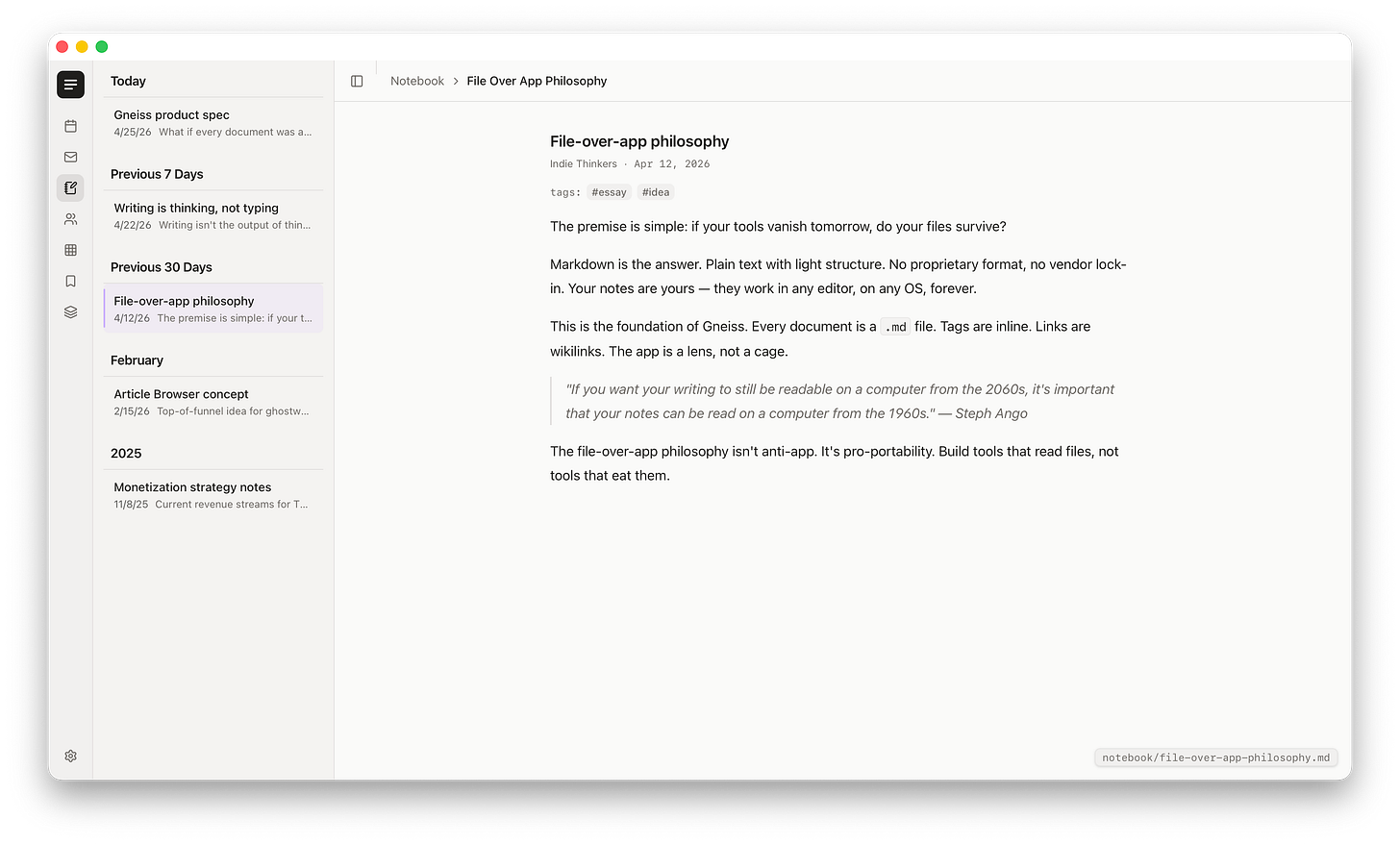1400x844 pixels.
Task: Click the inline .md code snippet
Action: click(895, 327)
